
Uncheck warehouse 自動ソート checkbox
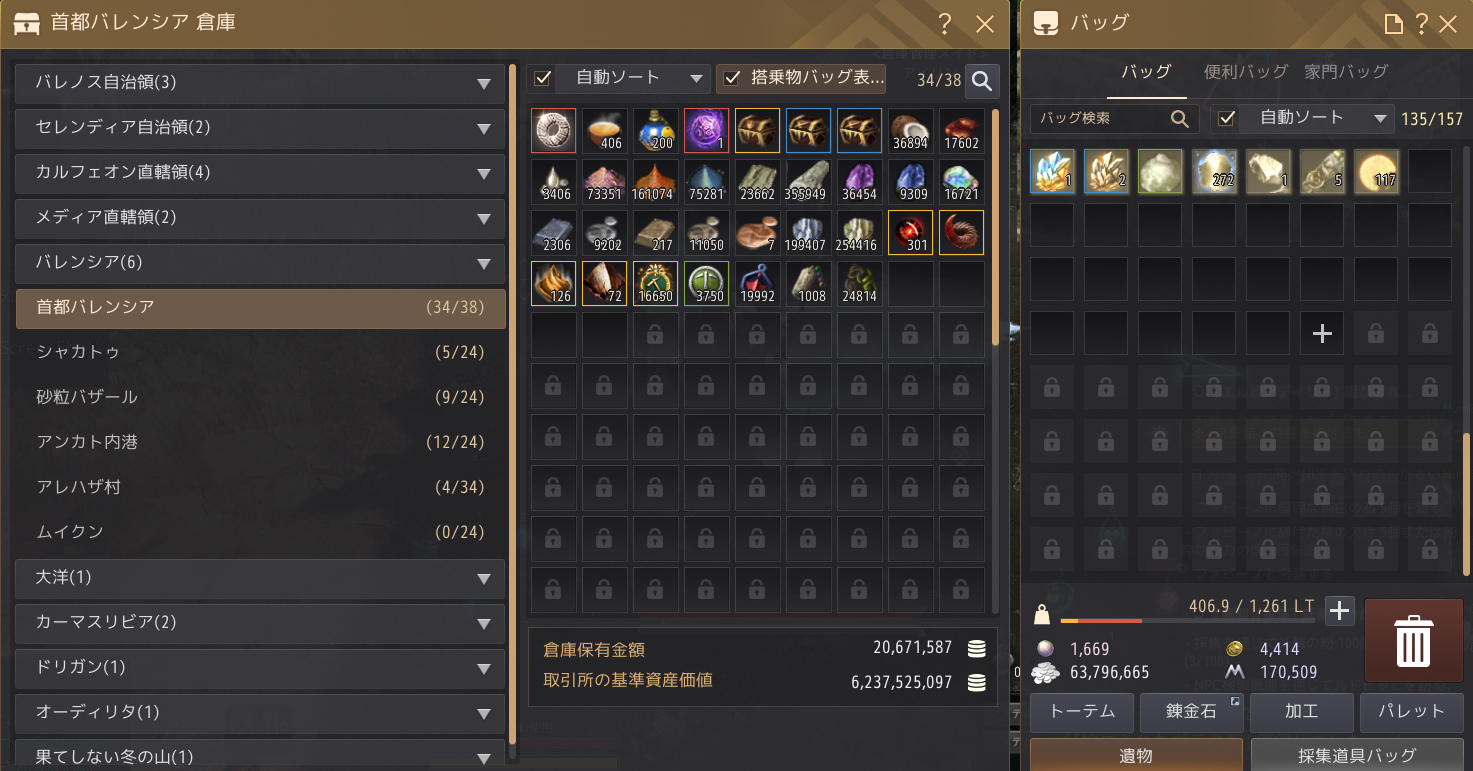click(x=543, y=78)
